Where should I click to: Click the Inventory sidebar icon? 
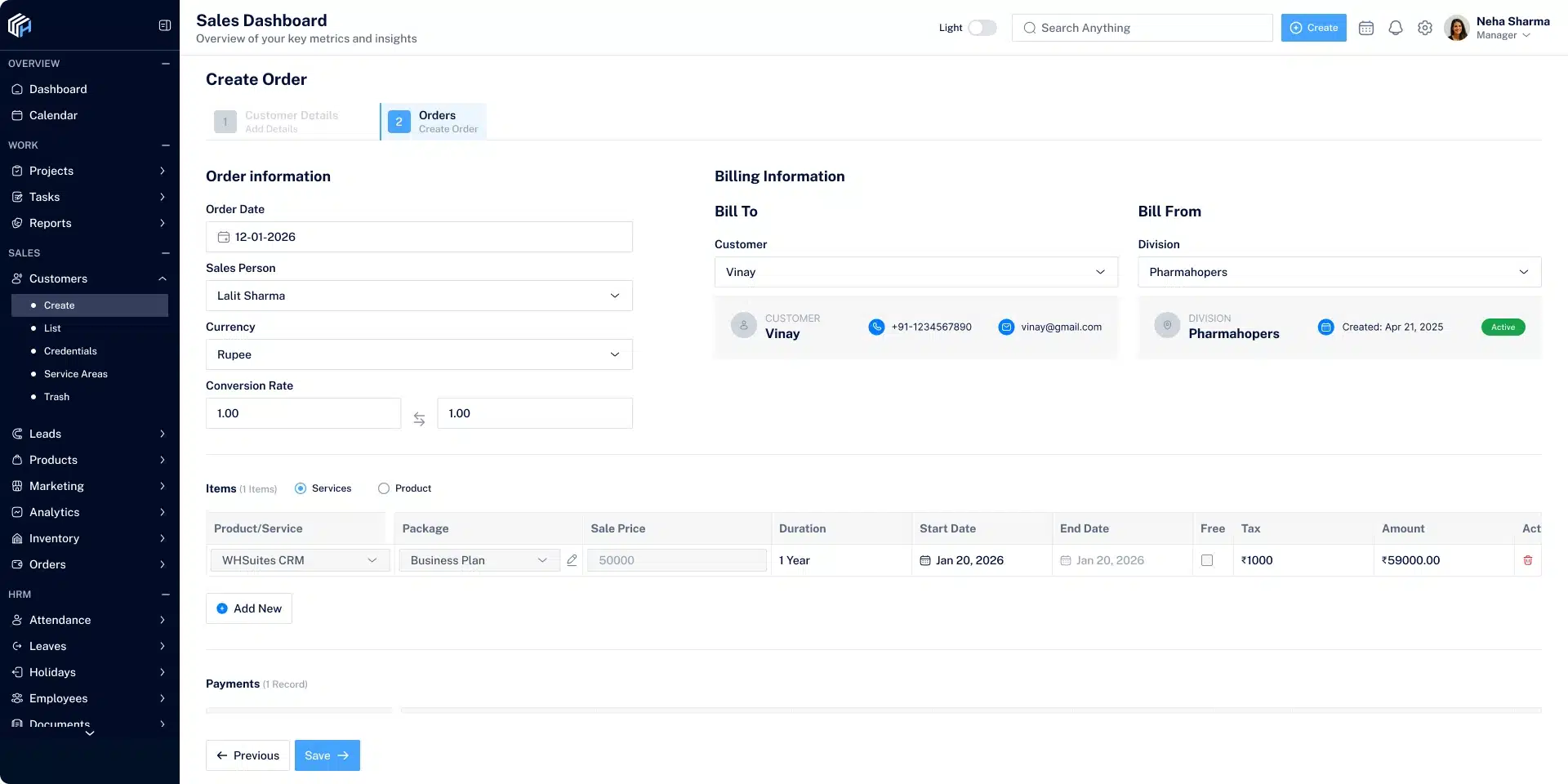point(17,538)
